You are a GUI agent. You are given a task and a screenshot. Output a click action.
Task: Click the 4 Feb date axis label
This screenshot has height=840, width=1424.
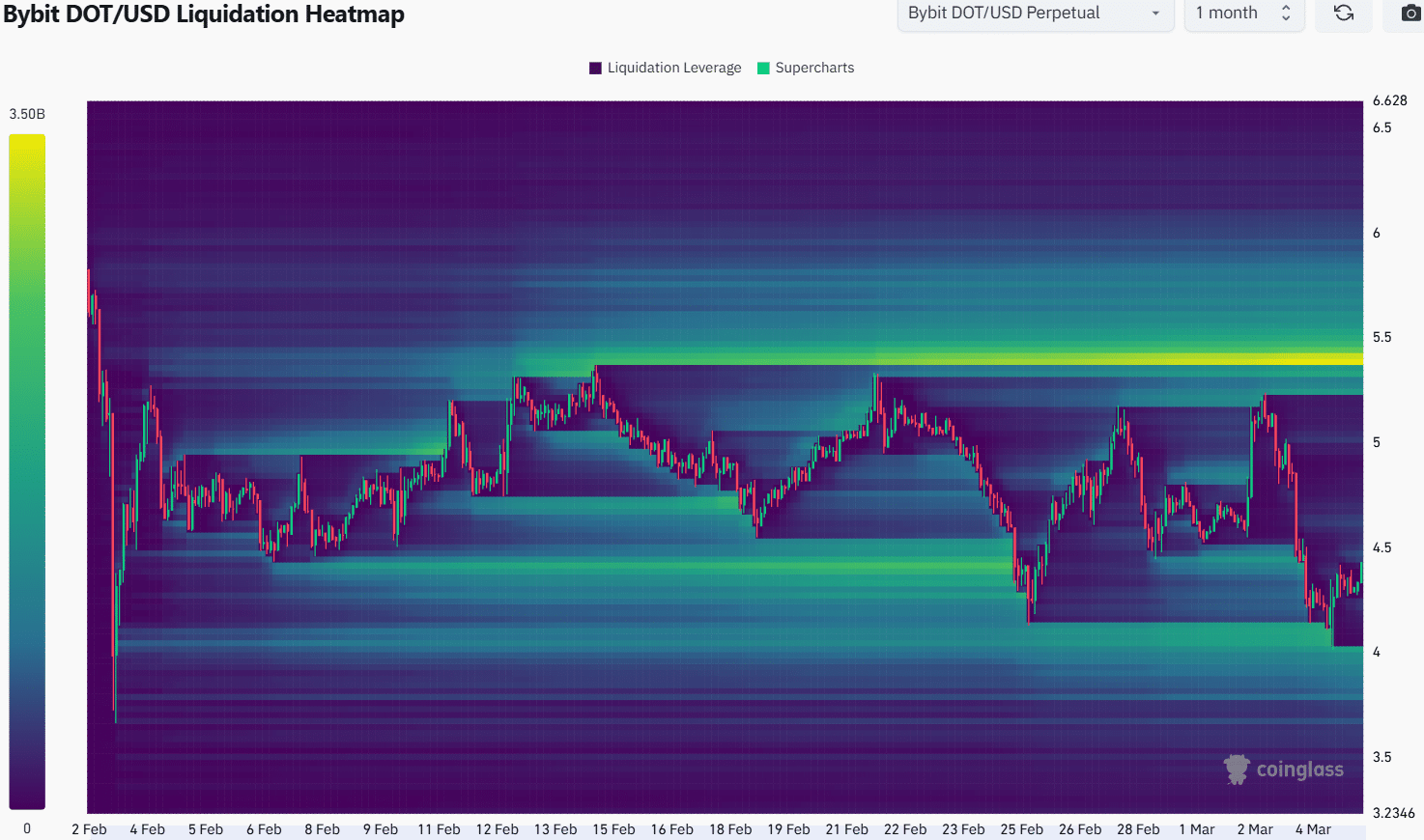click(148, 829)
